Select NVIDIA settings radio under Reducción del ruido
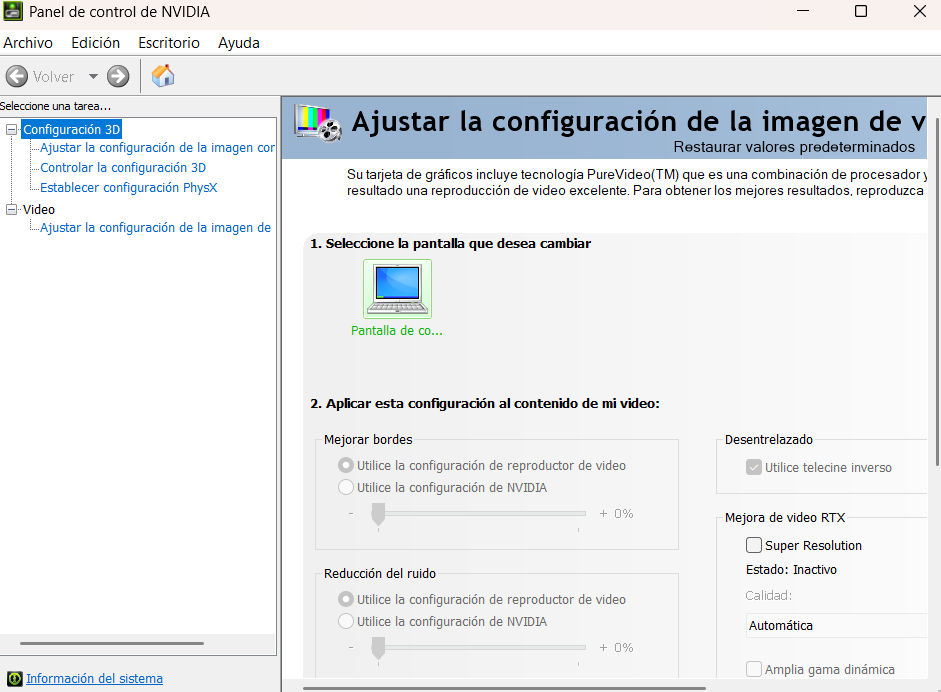The width and height of the screenshot is (941, 692). [x=346, y=621]
